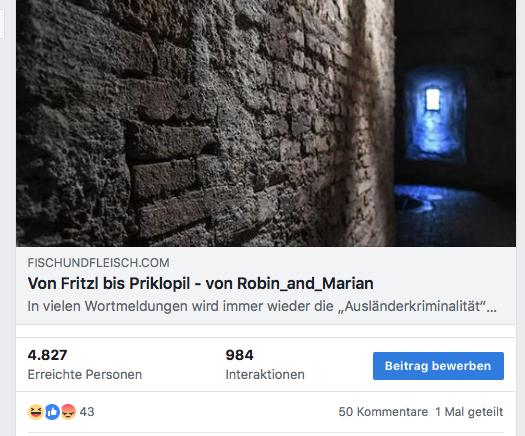Open the list of 43 reactions
The width and height of the screenshot is (525, 436).
tap(87, 412)
